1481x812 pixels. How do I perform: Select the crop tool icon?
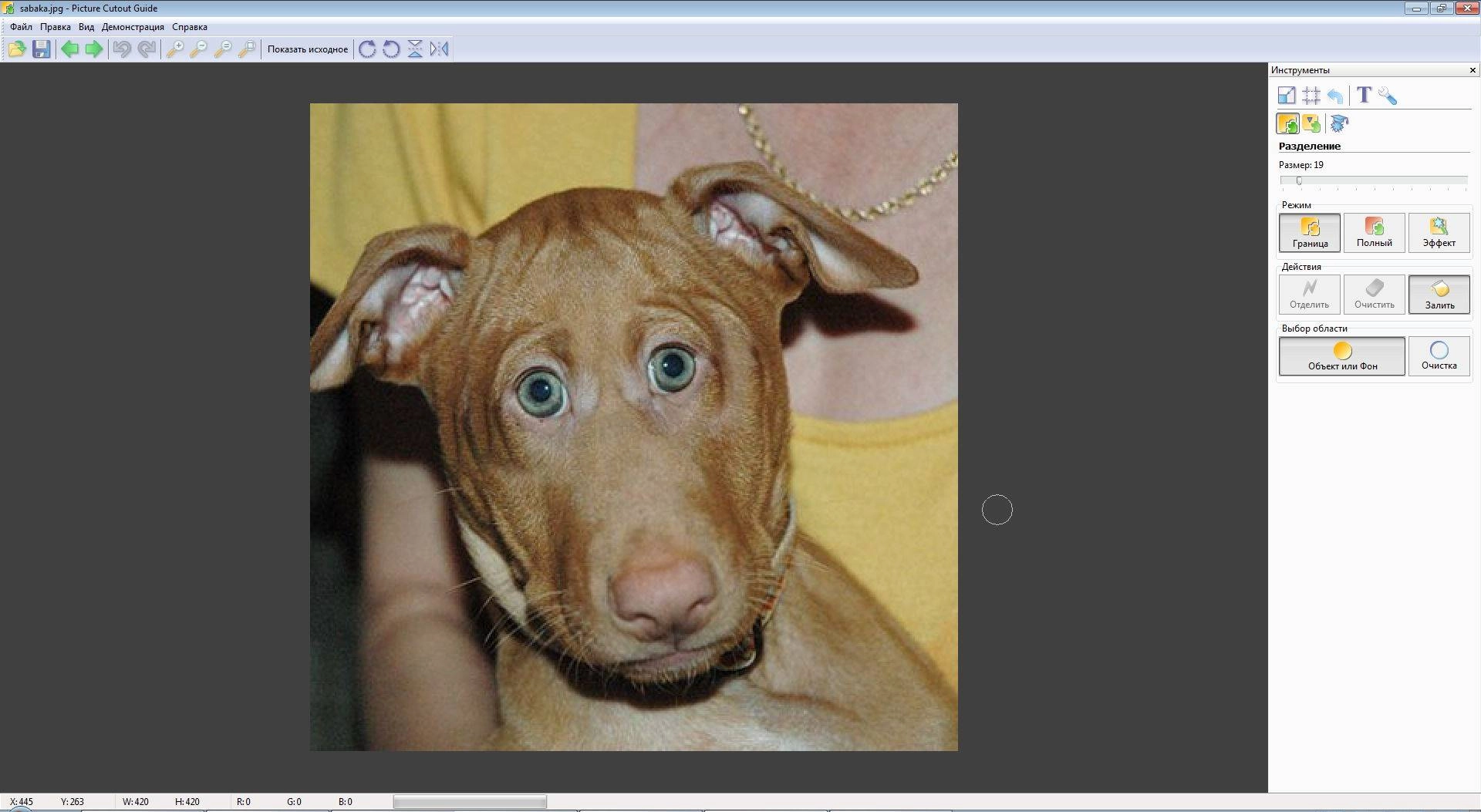click(1311, 96)
